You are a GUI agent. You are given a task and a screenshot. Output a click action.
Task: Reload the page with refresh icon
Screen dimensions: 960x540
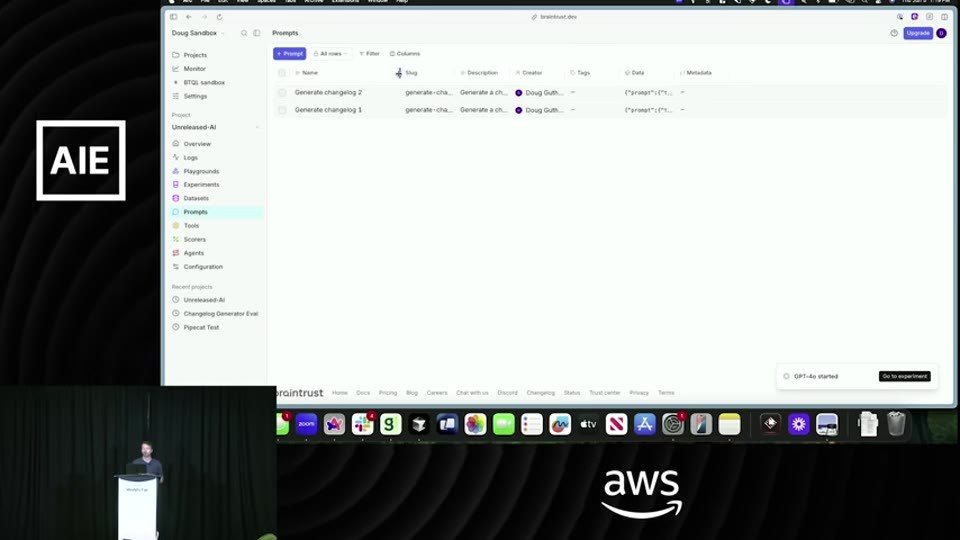coord(219,17)
